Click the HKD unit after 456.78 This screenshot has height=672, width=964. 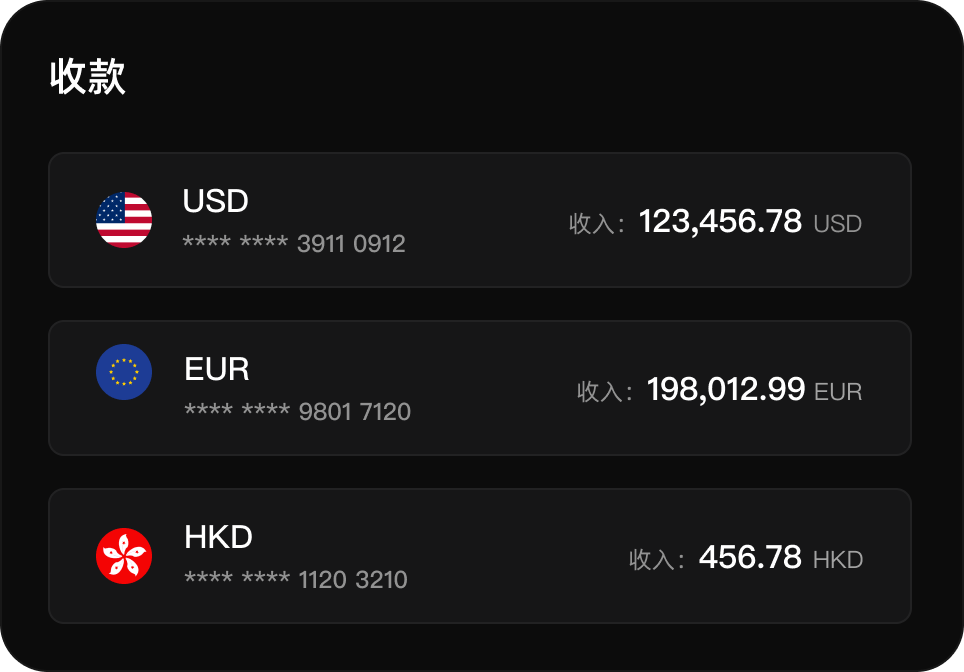coord(838,560)
